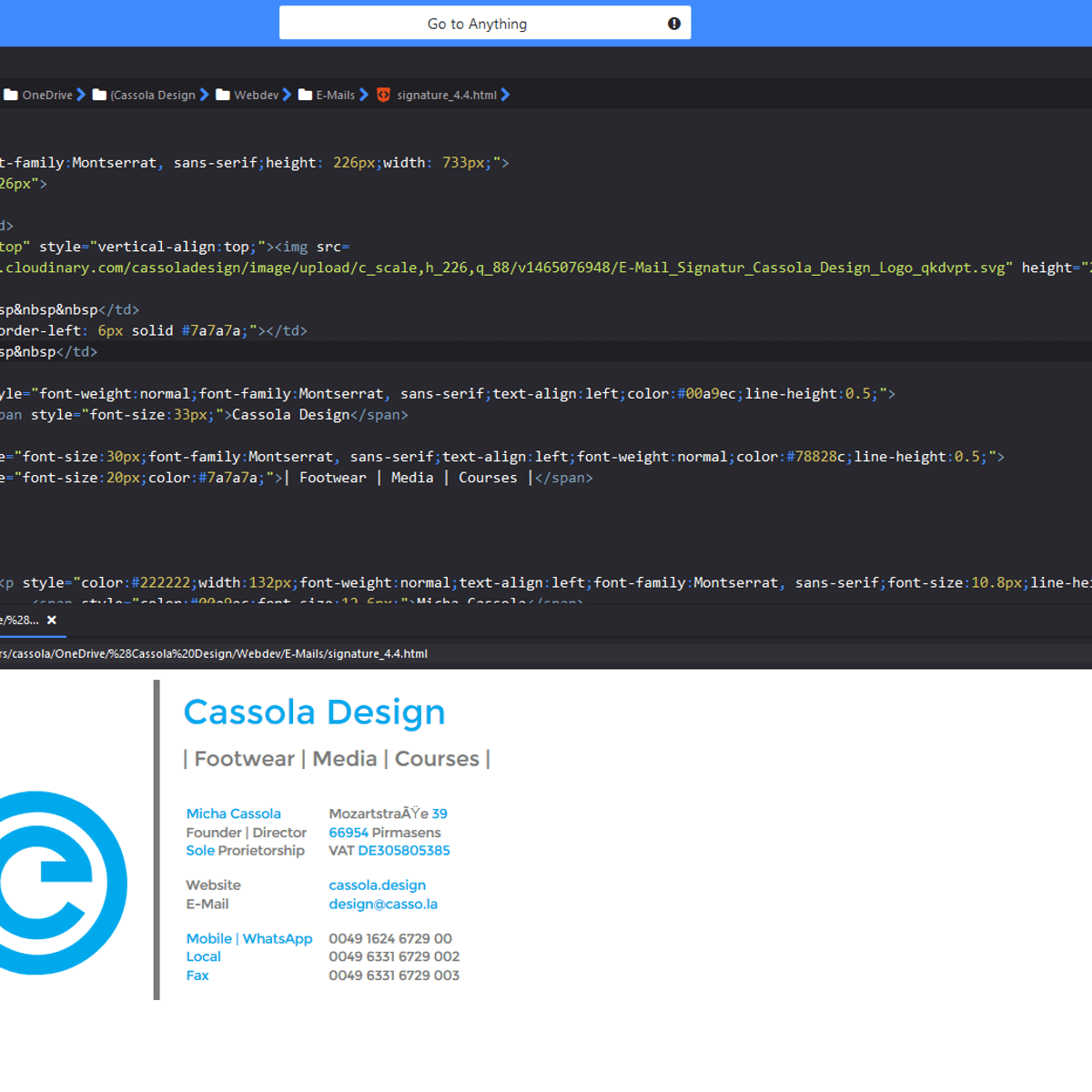Place cursor on the #7a7a7a border color code

tap(211, 330)
